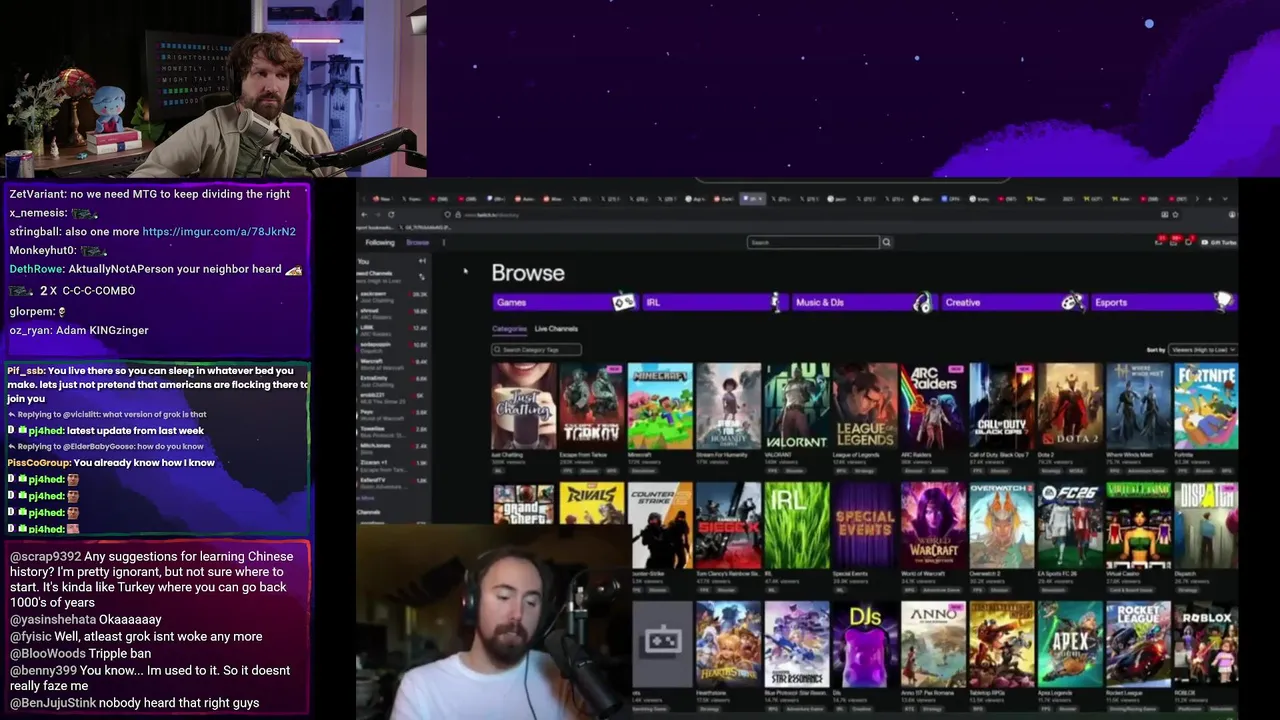Open the Roblox category thumbnail
Screen dimensions: 1280x720
coord(1206,644)
